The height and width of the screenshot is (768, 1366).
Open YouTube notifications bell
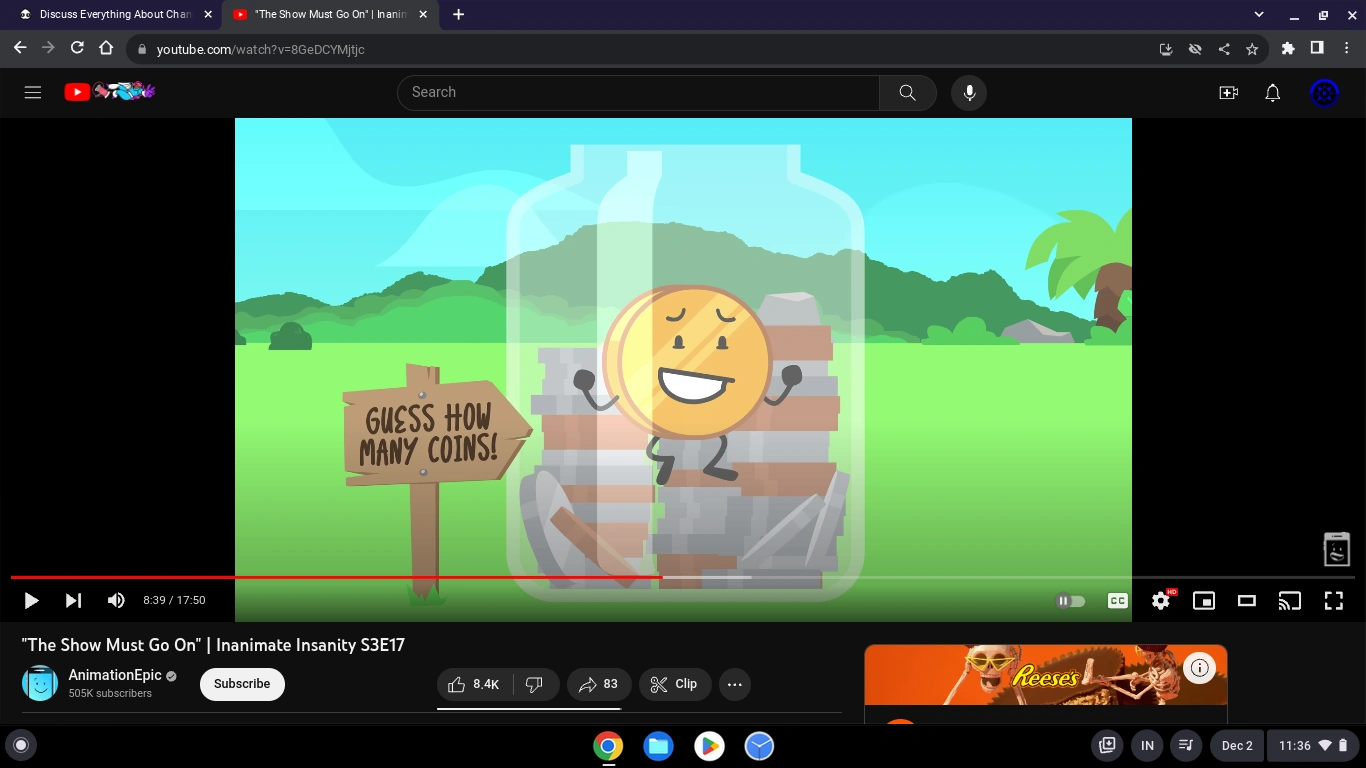pyautogui.click(x=1272, y=92)
